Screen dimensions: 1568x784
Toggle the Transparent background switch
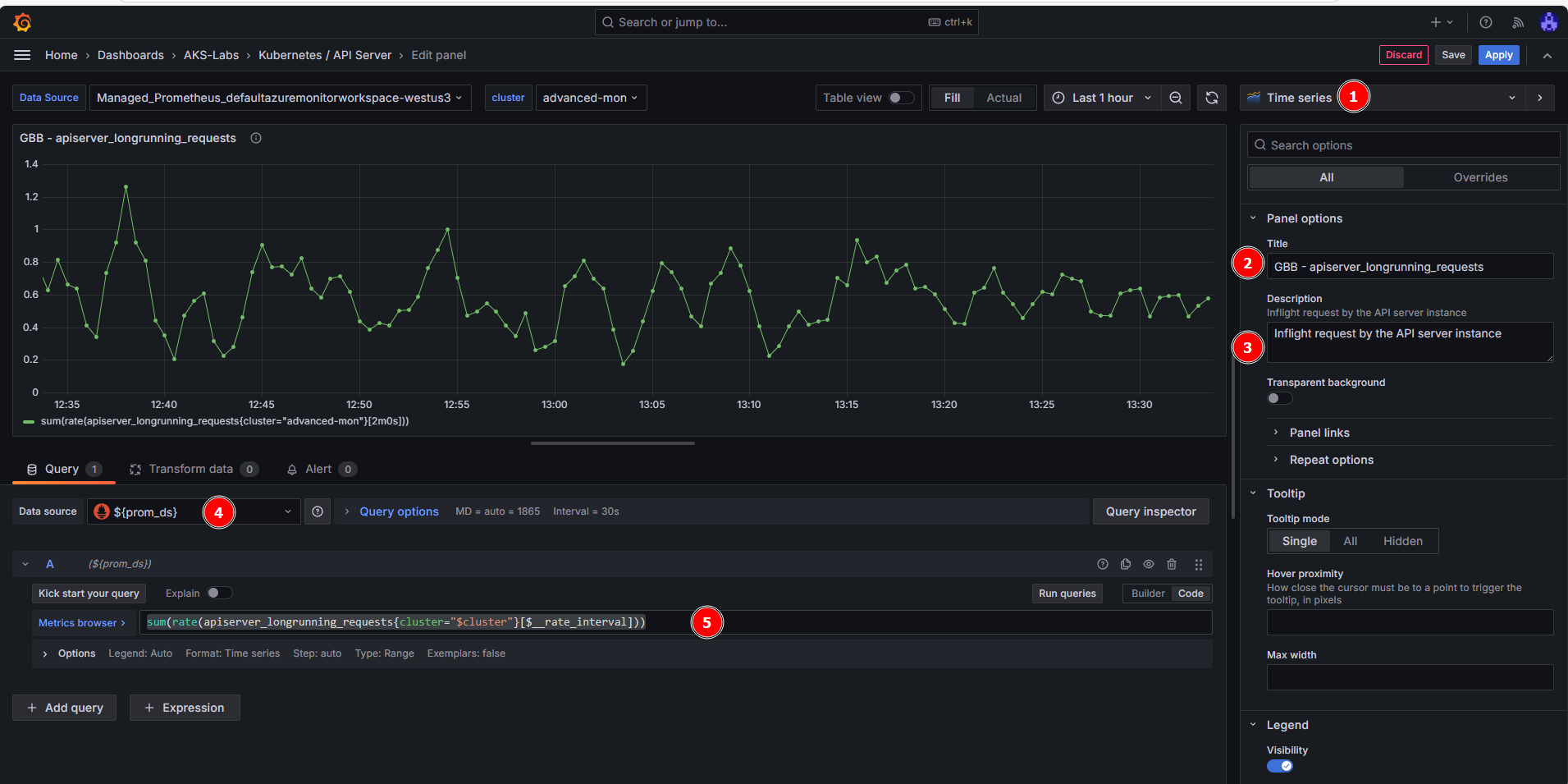[1279, 398]
